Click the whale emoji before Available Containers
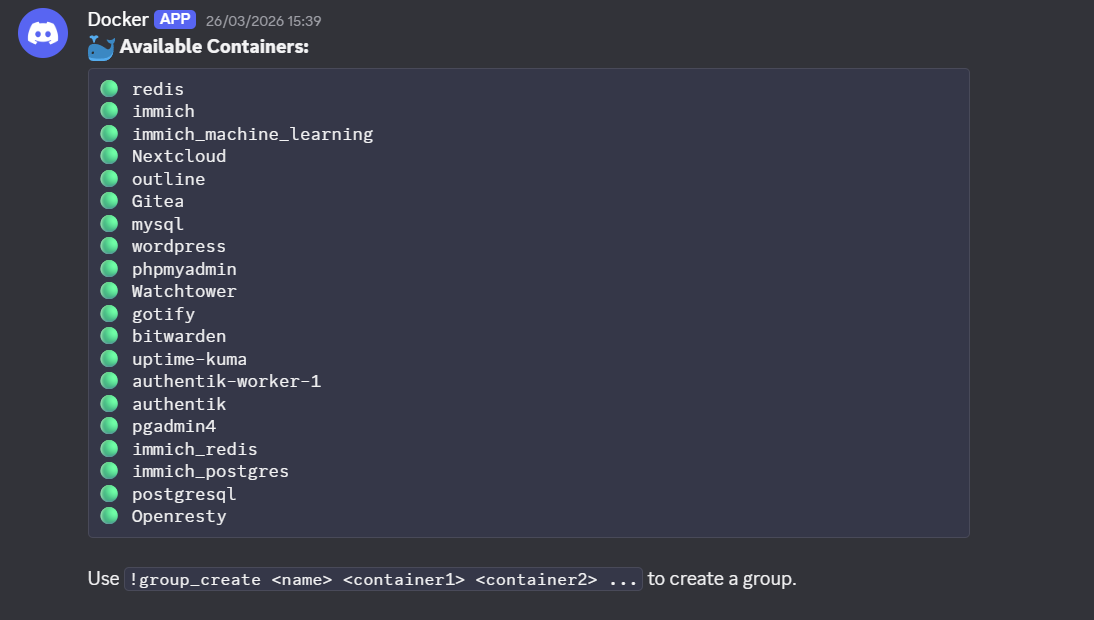Image resolution: width=1094 pixels, height=620 pixels. point(101,47)
